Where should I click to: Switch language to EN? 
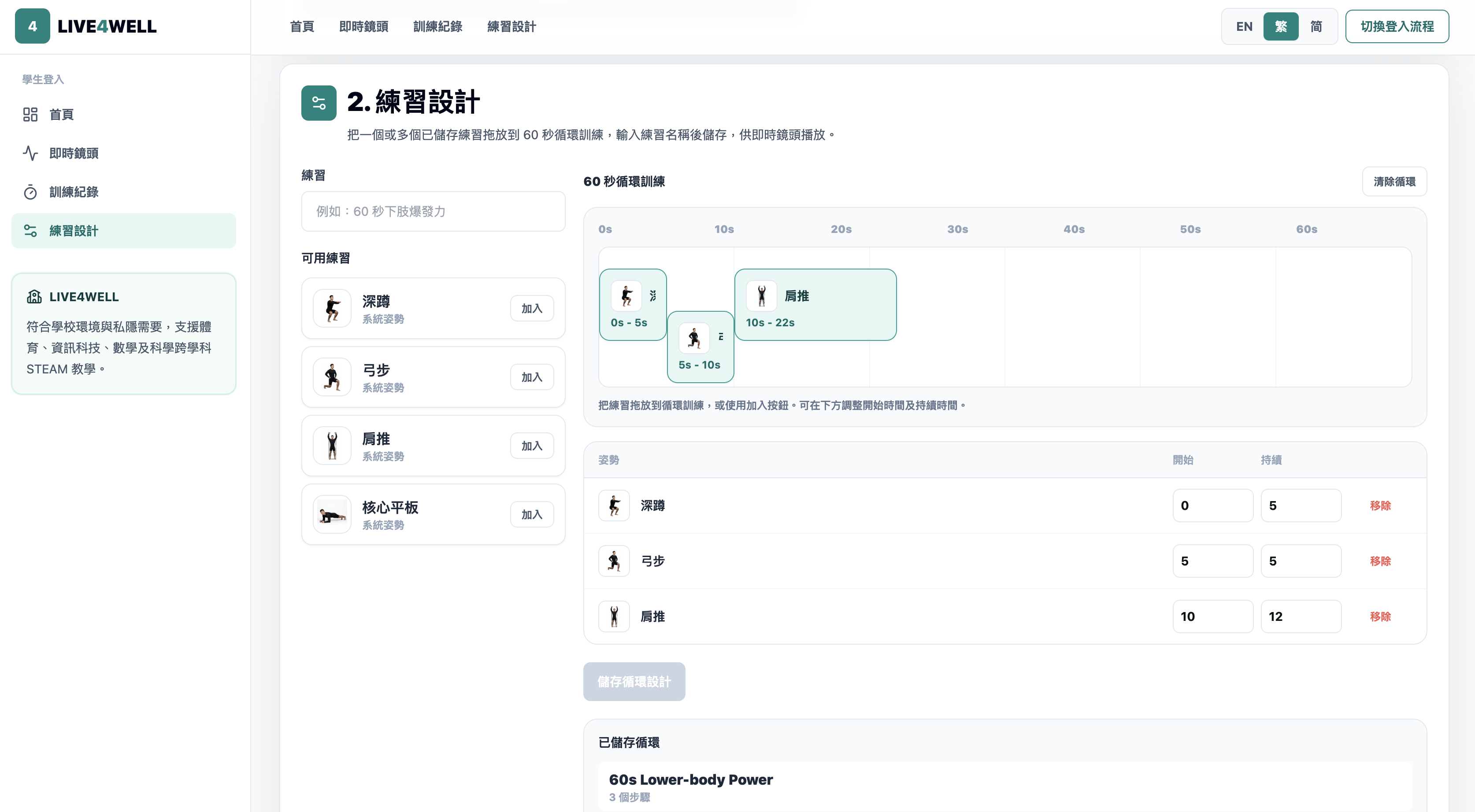pyautogui.click(x=1244, y=26)
